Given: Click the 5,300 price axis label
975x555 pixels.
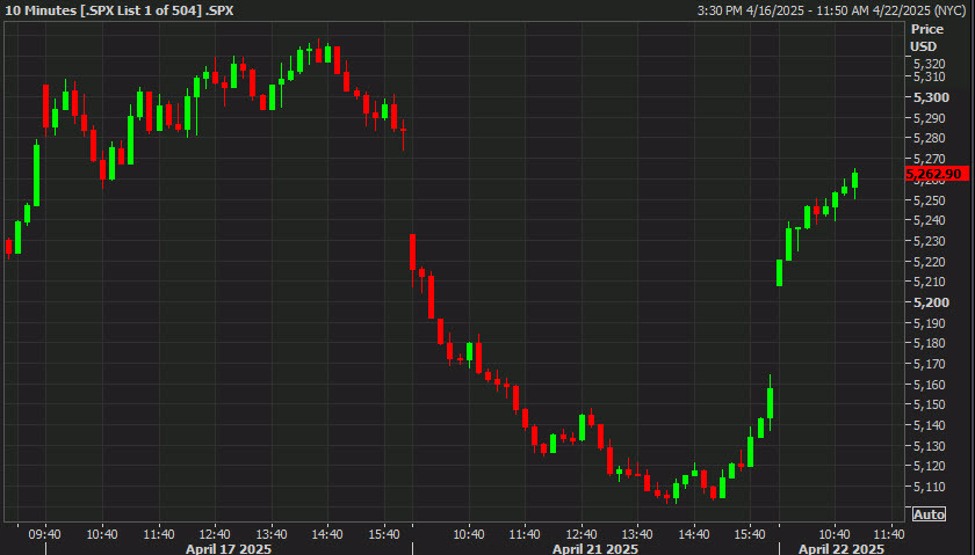Looking at the screenshot, I should click(931, 97).
